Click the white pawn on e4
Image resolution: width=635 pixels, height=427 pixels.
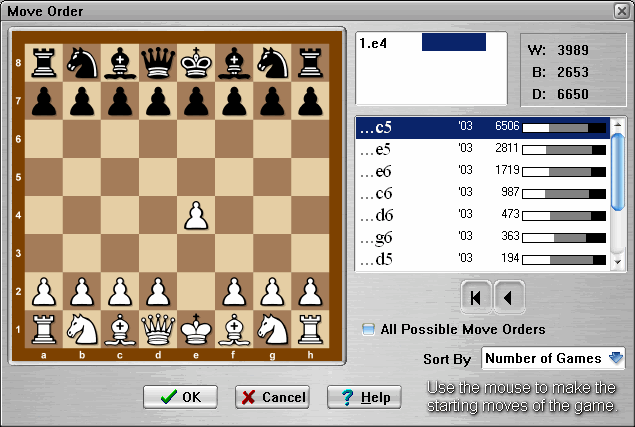coord(196,215)
